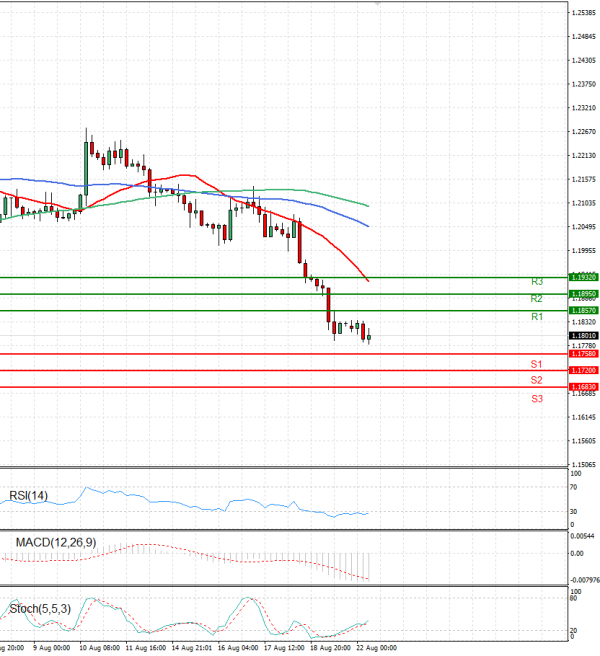The height and width of the screenshot is (656, 600).
Task: Click the 16 Aug 04:00 time label
Action: coord(238,648)
